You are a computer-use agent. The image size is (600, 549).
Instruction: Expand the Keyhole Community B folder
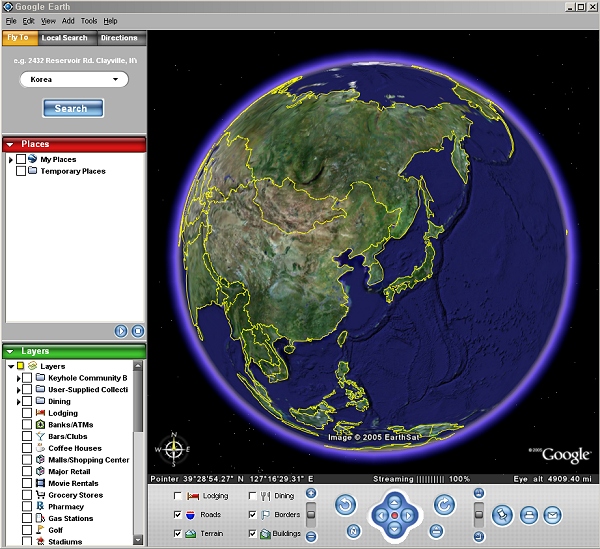tap(18, 378)
